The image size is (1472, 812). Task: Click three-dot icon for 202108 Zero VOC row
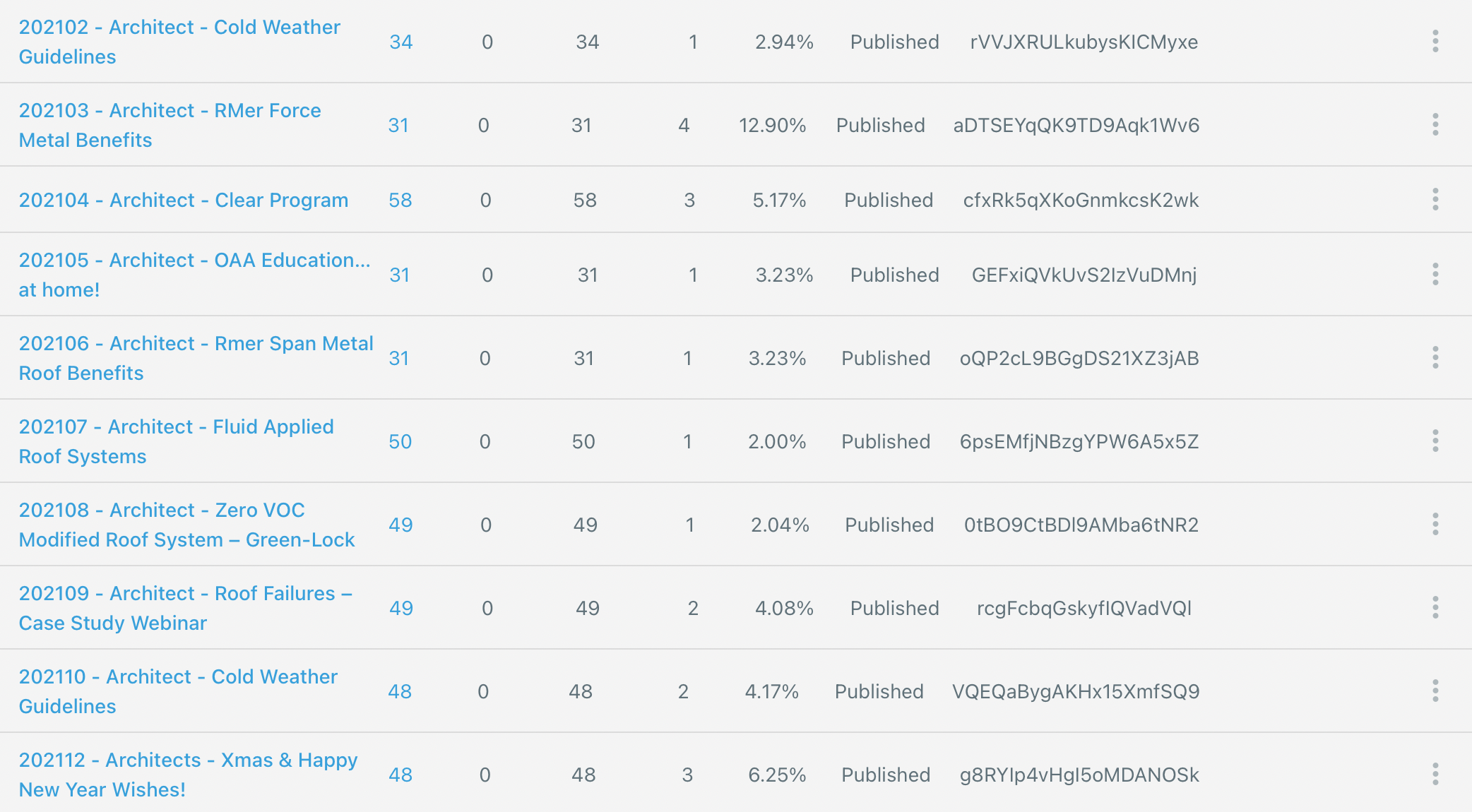[1435, 525]
